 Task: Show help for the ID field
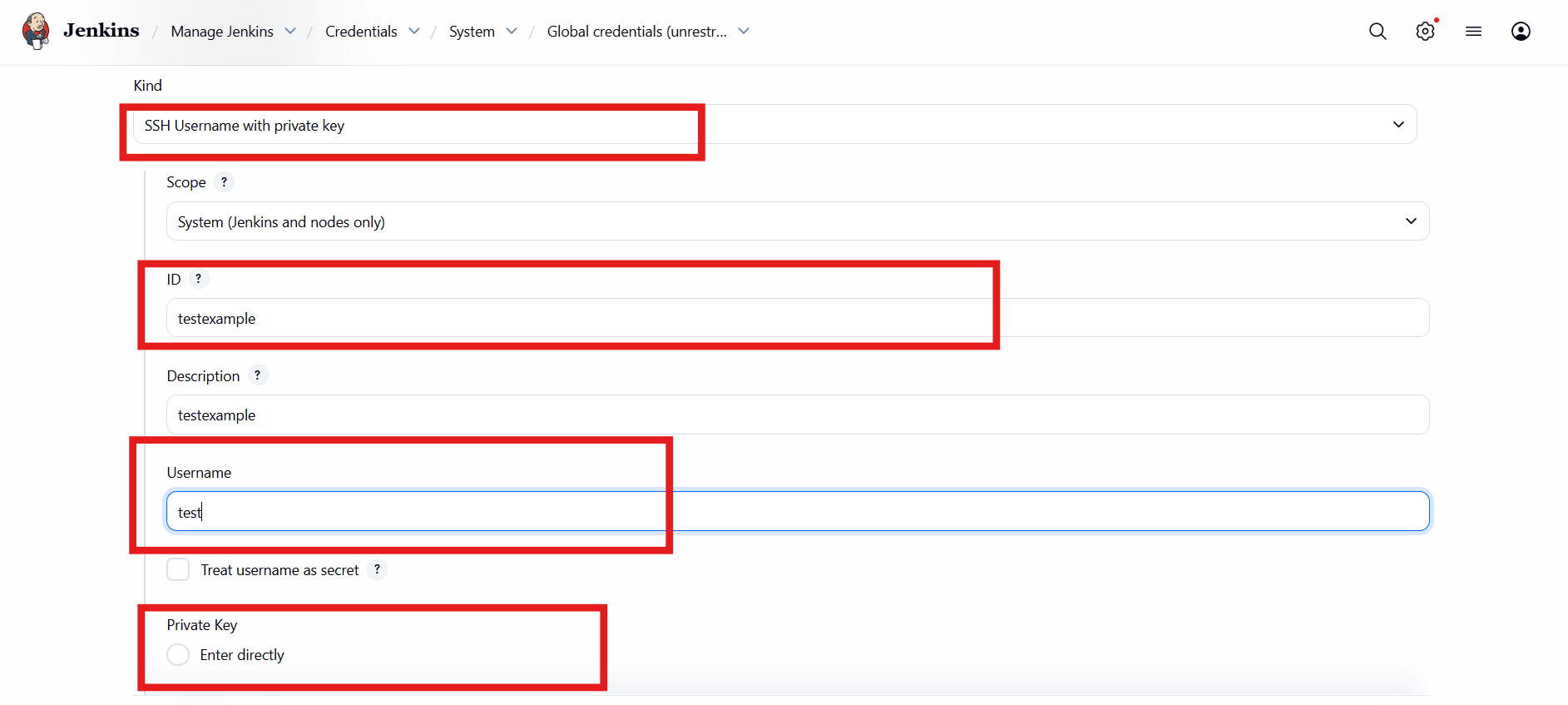pos(198,279)
